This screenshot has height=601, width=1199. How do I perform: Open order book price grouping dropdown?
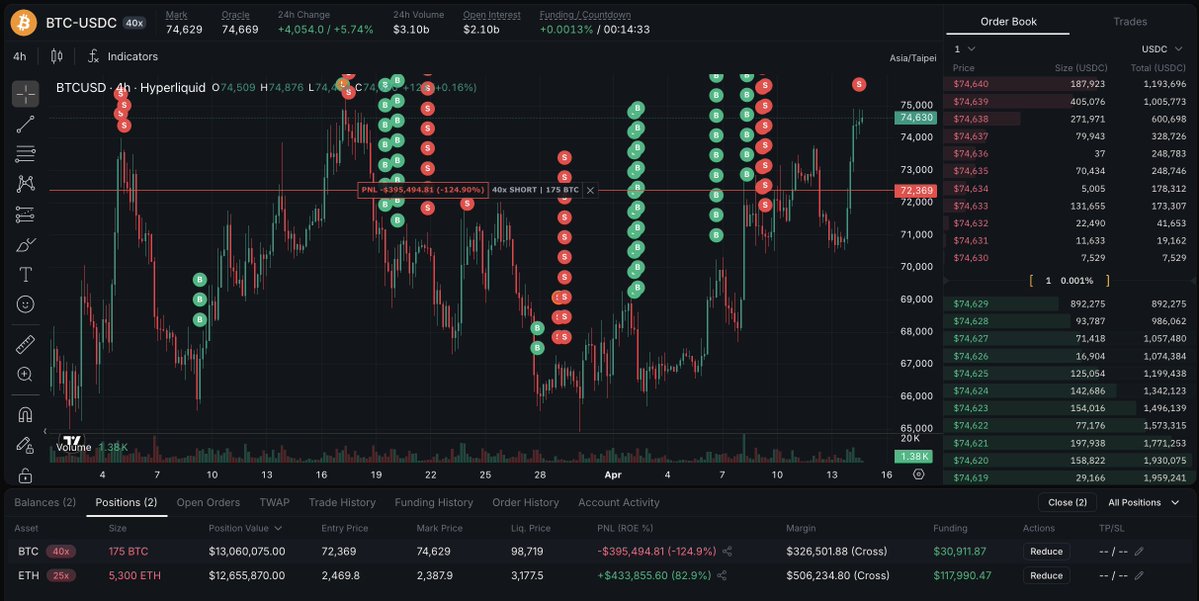(x=964, y=49)
